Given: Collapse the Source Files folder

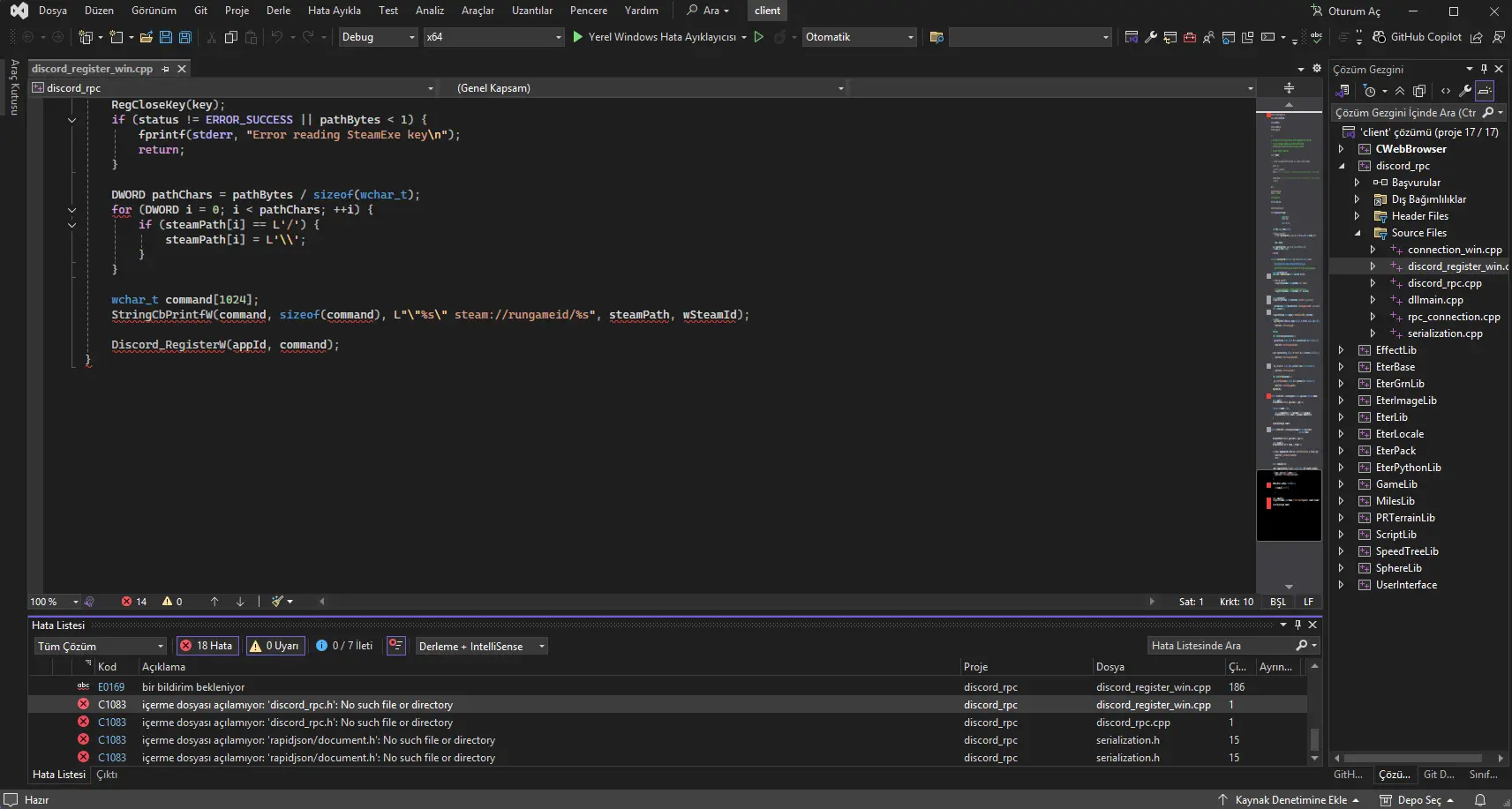Looking at the screenshot, I should [1358, 233].
